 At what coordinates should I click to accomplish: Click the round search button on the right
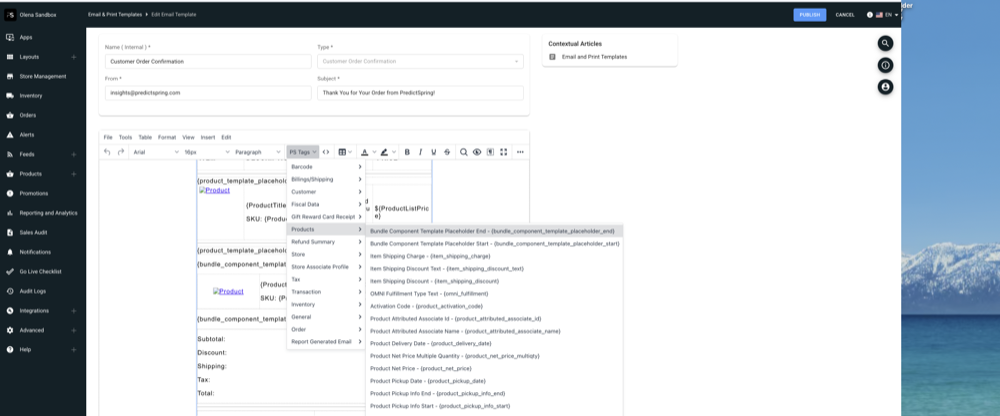tap(885, 43)
